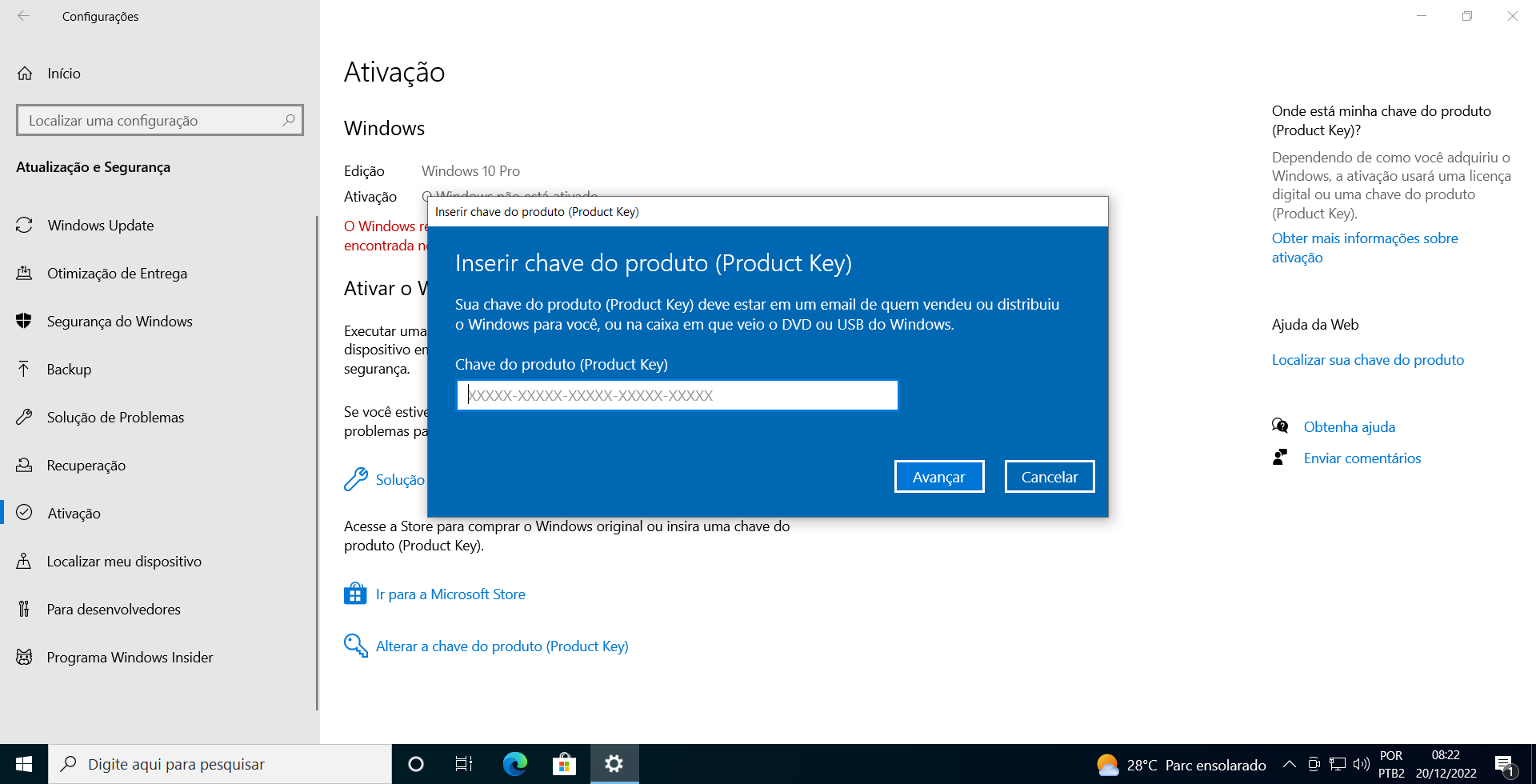Viewport: 1536px width, 784px height.
Task: Open Localizar sua chave do produto link
Action: click(x=1367, y=359)
